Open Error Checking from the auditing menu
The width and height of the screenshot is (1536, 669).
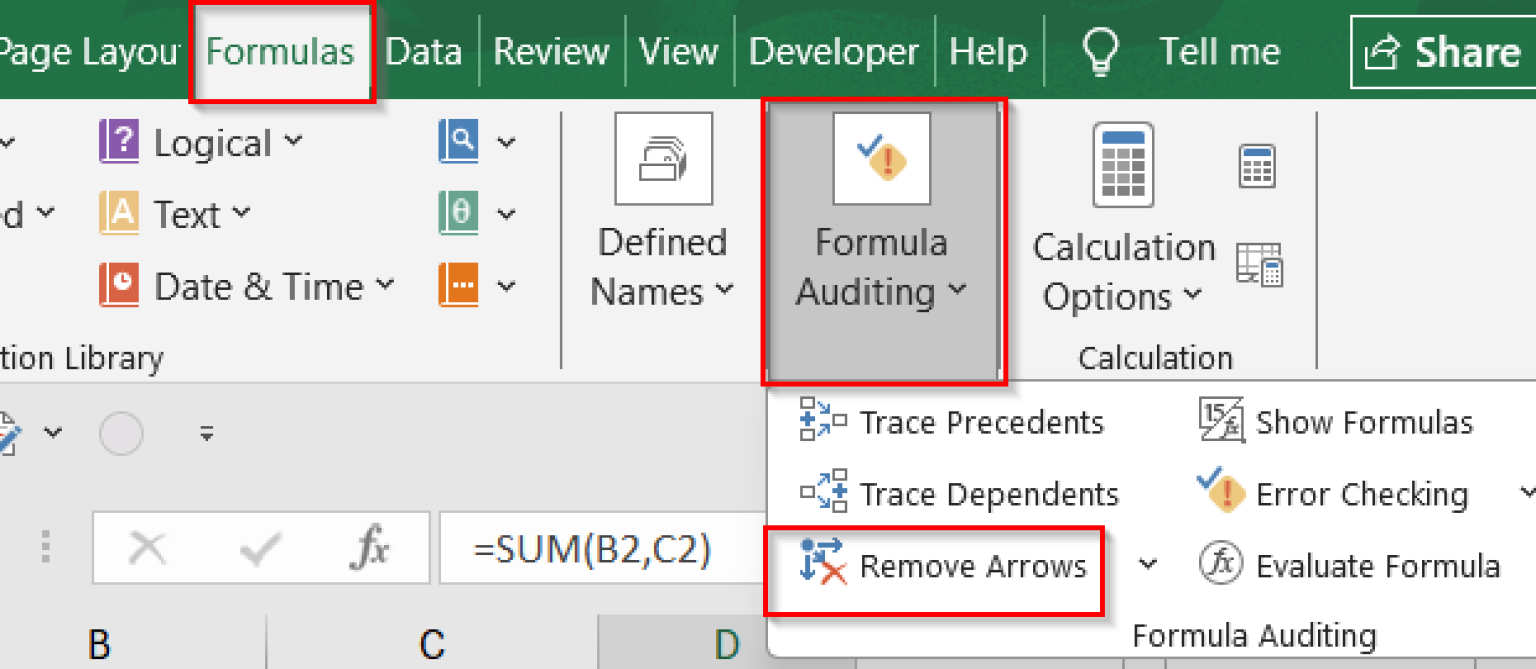1360,494
